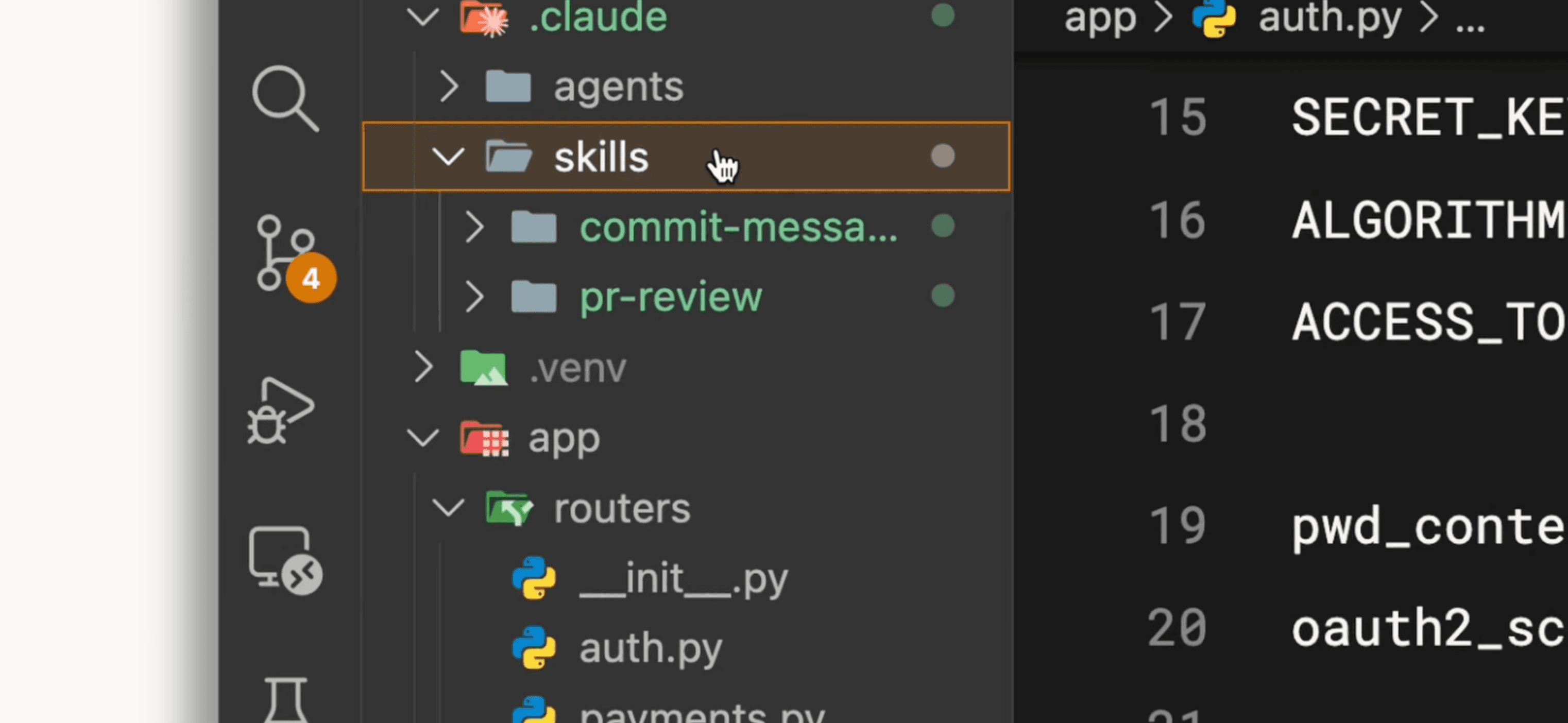Expand the pr-review folder
The image size is (1568, 723).
[x=473, y=297]
